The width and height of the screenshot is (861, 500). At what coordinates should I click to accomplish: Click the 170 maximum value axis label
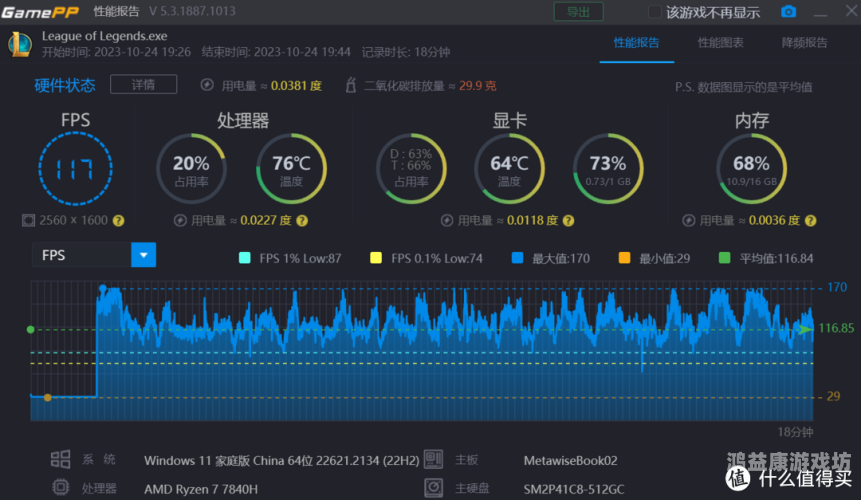(837, 287)
